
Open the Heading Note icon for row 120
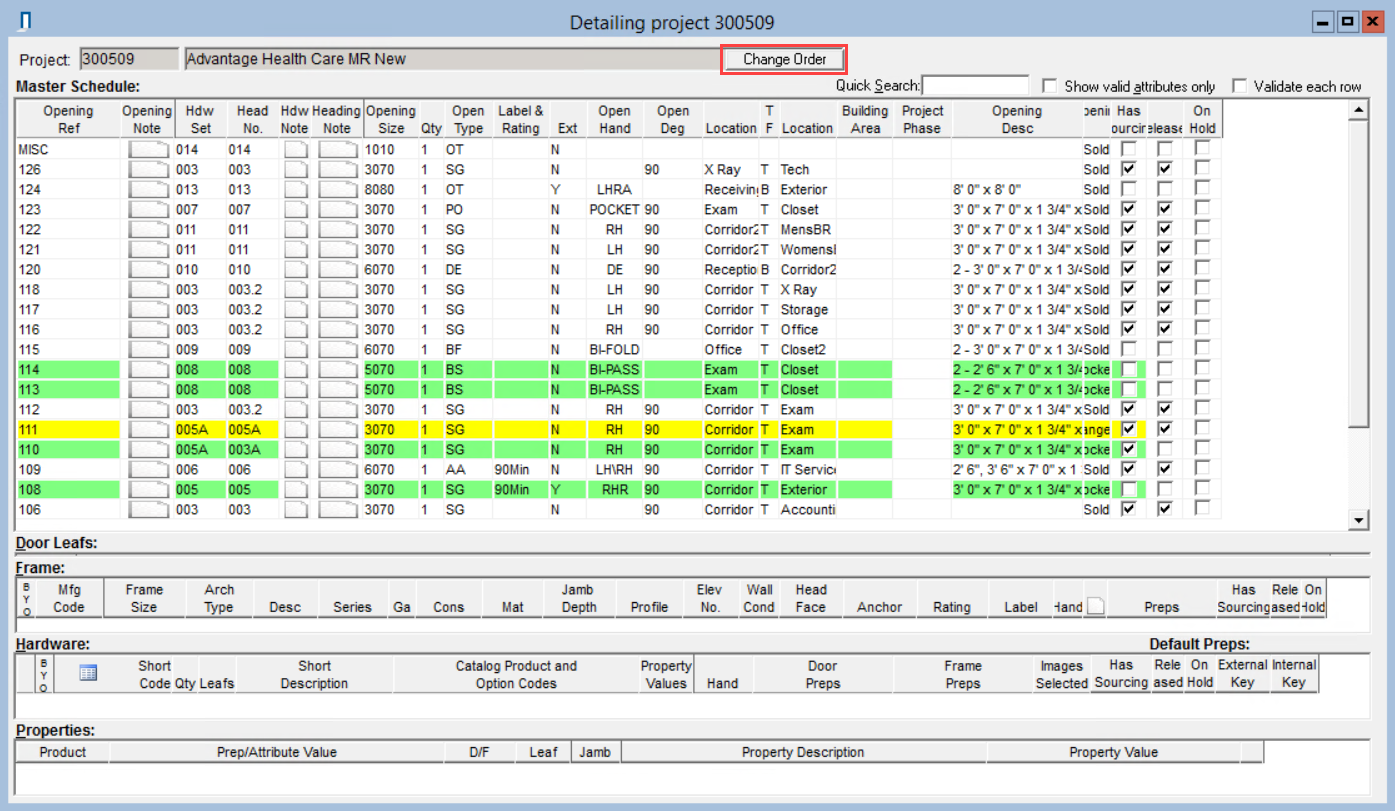pos(337,270)
